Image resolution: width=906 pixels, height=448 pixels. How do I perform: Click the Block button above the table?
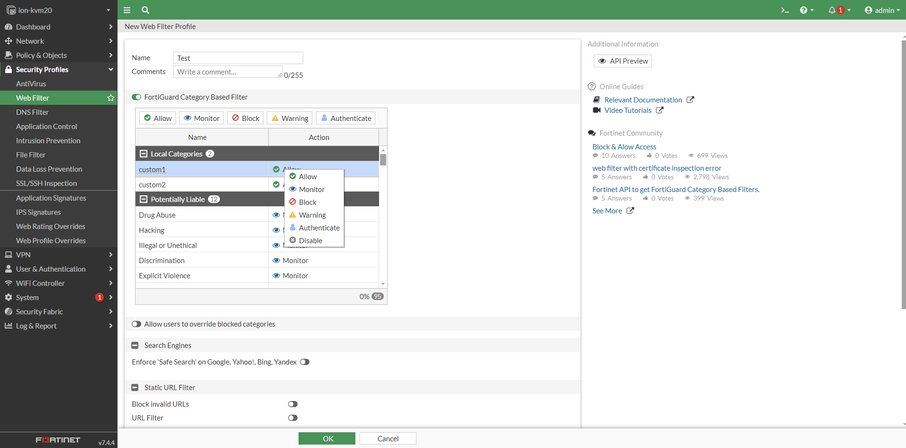pyautogui.click(x=246, y=118)
